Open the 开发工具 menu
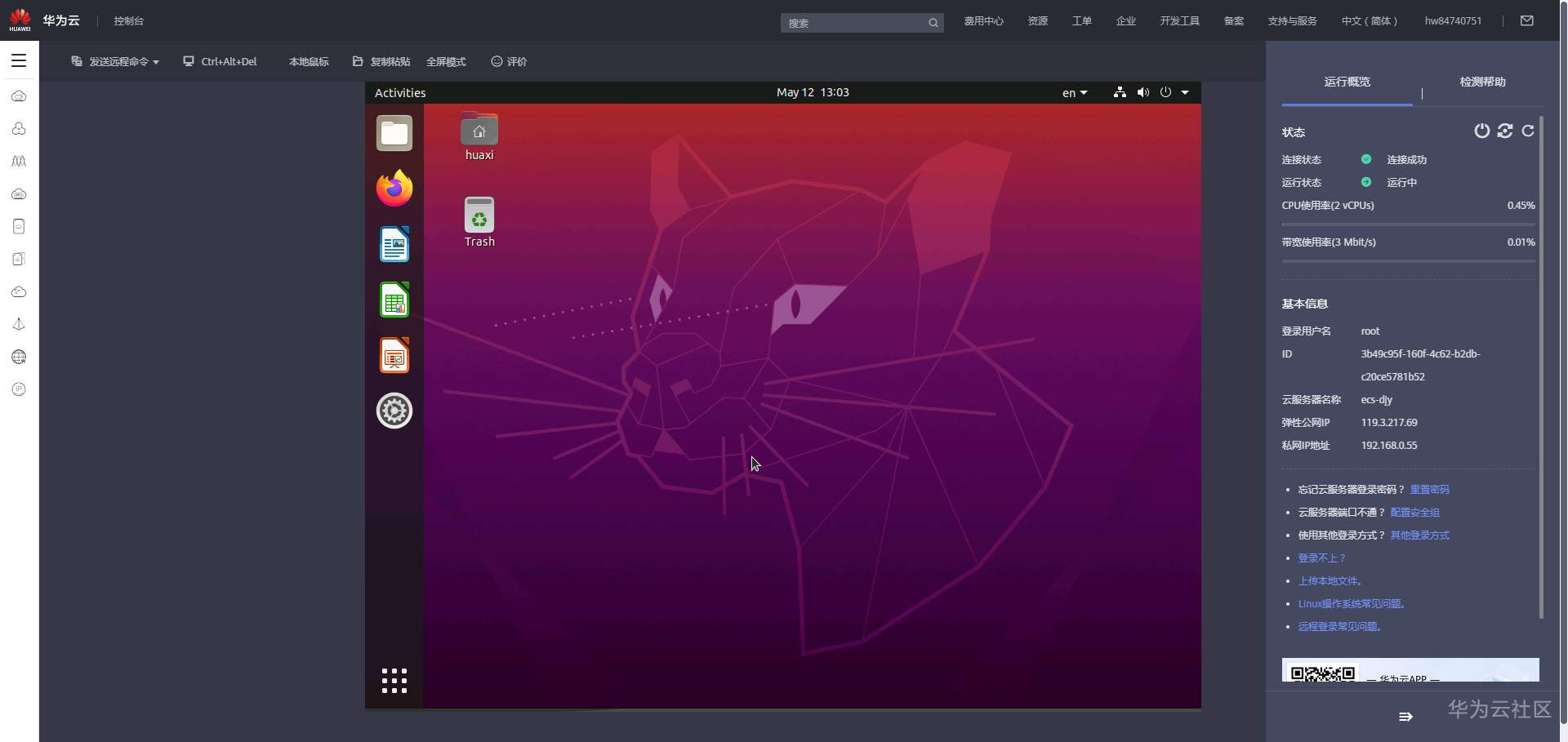Screen dimensions: 1568x742 click(x=1179, y=20)
